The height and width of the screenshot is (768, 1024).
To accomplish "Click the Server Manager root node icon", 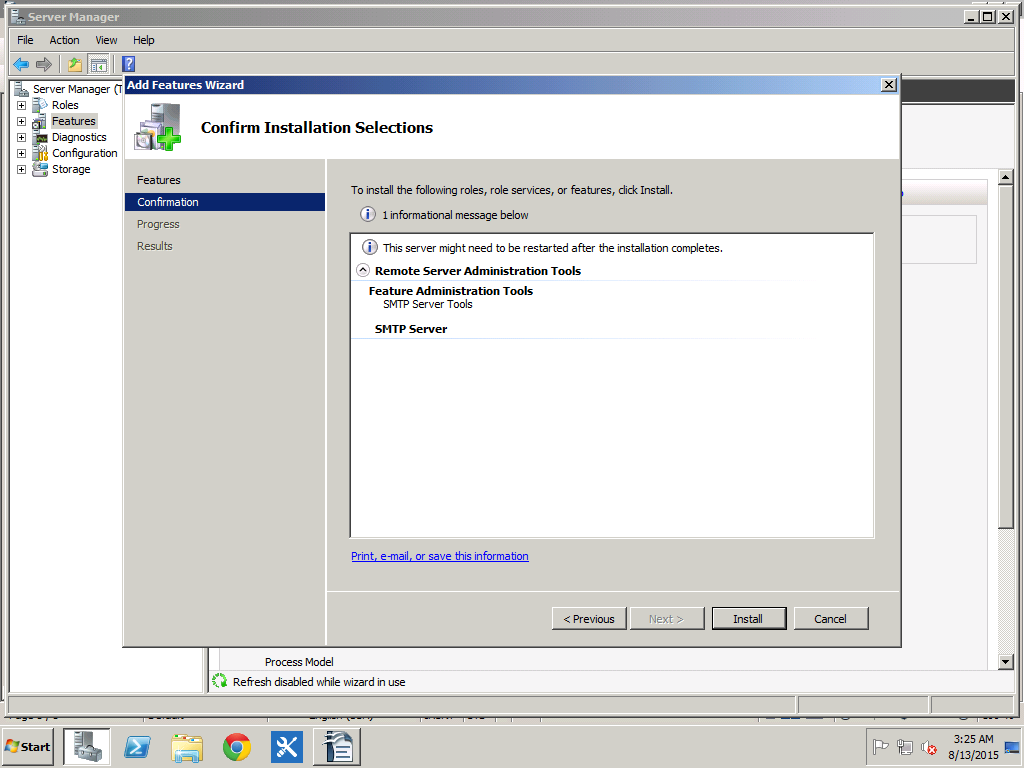I will [22, 89].
